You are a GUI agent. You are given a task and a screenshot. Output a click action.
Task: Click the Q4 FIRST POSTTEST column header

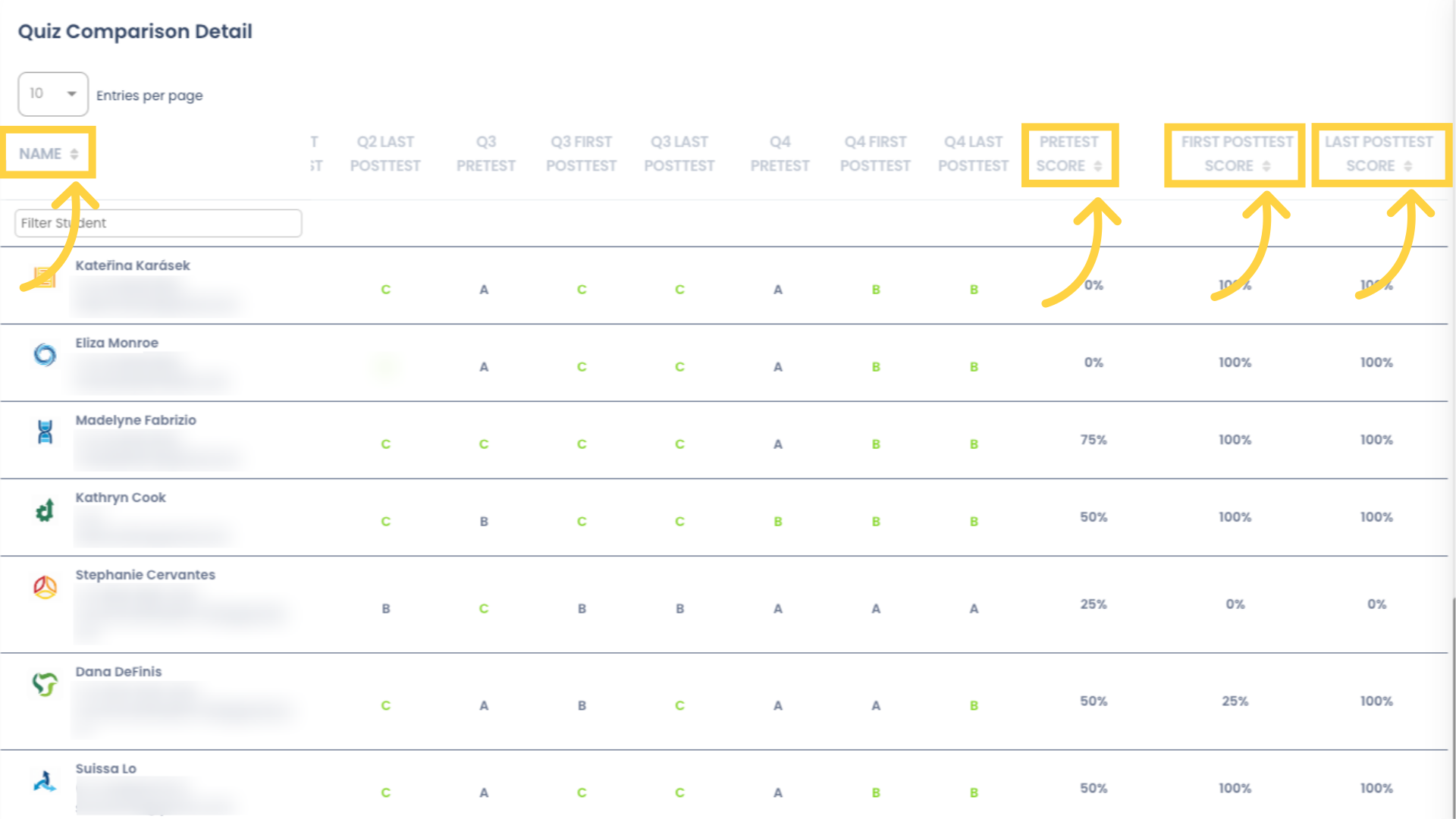point(875,154)
